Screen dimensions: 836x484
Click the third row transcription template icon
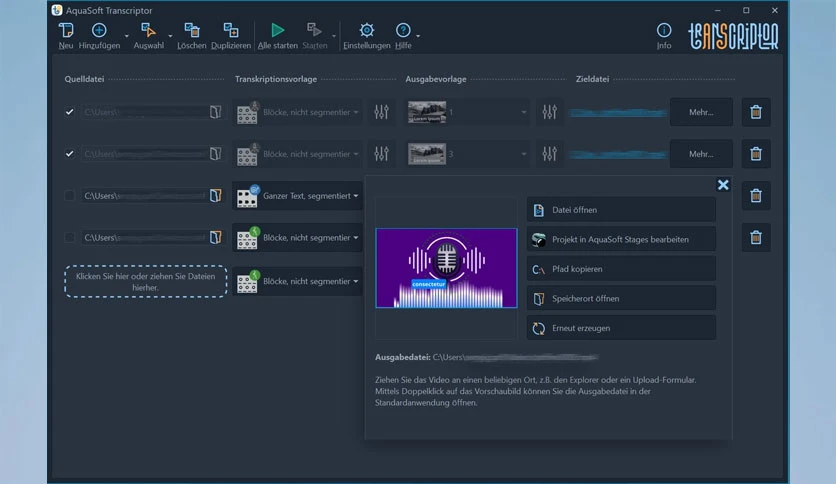pyautogui.click(x=247, y=196)
